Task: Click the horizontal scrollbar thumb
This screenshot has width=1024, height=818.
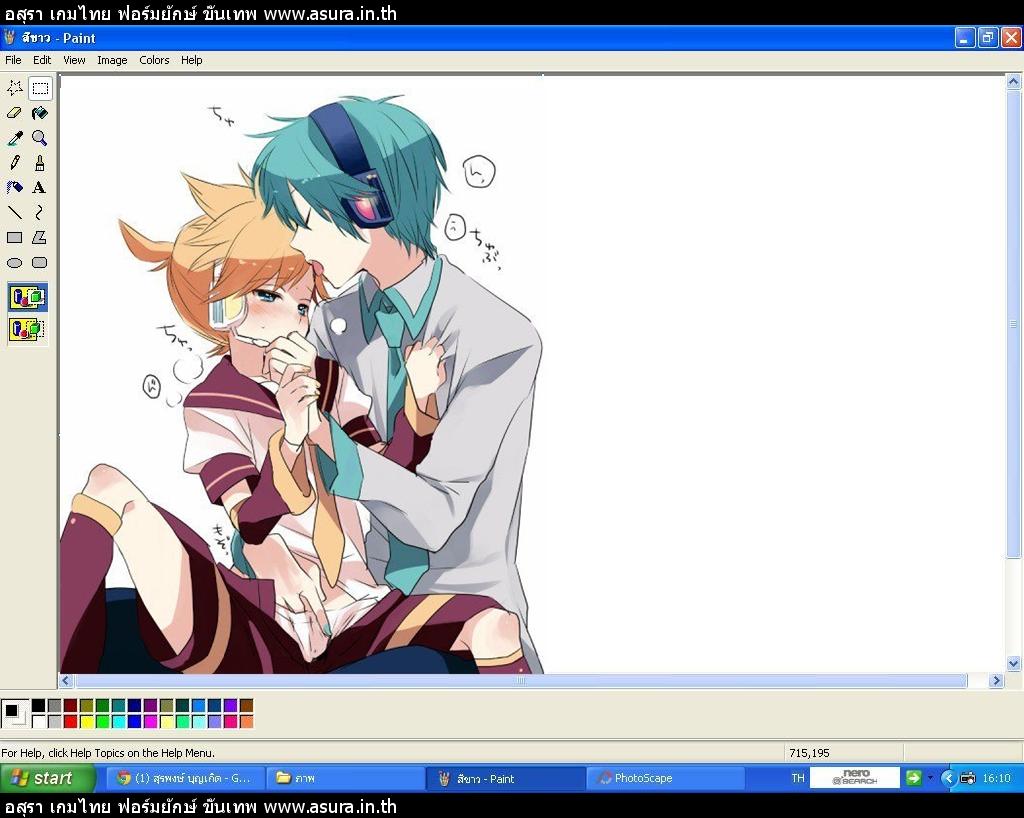Action: click(520, 681)
